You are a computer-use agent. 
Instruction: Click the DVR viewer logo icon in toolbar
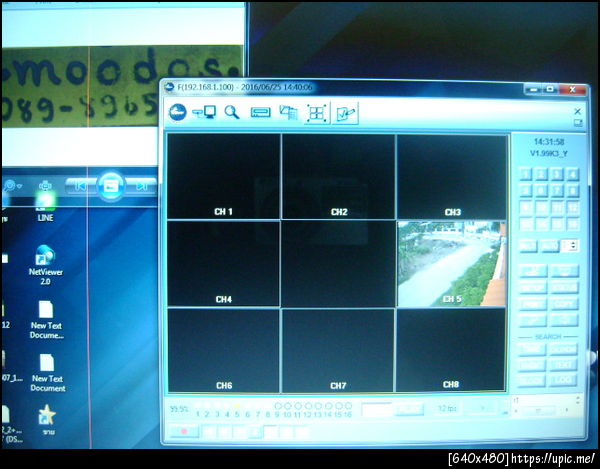tap(177, 112)
